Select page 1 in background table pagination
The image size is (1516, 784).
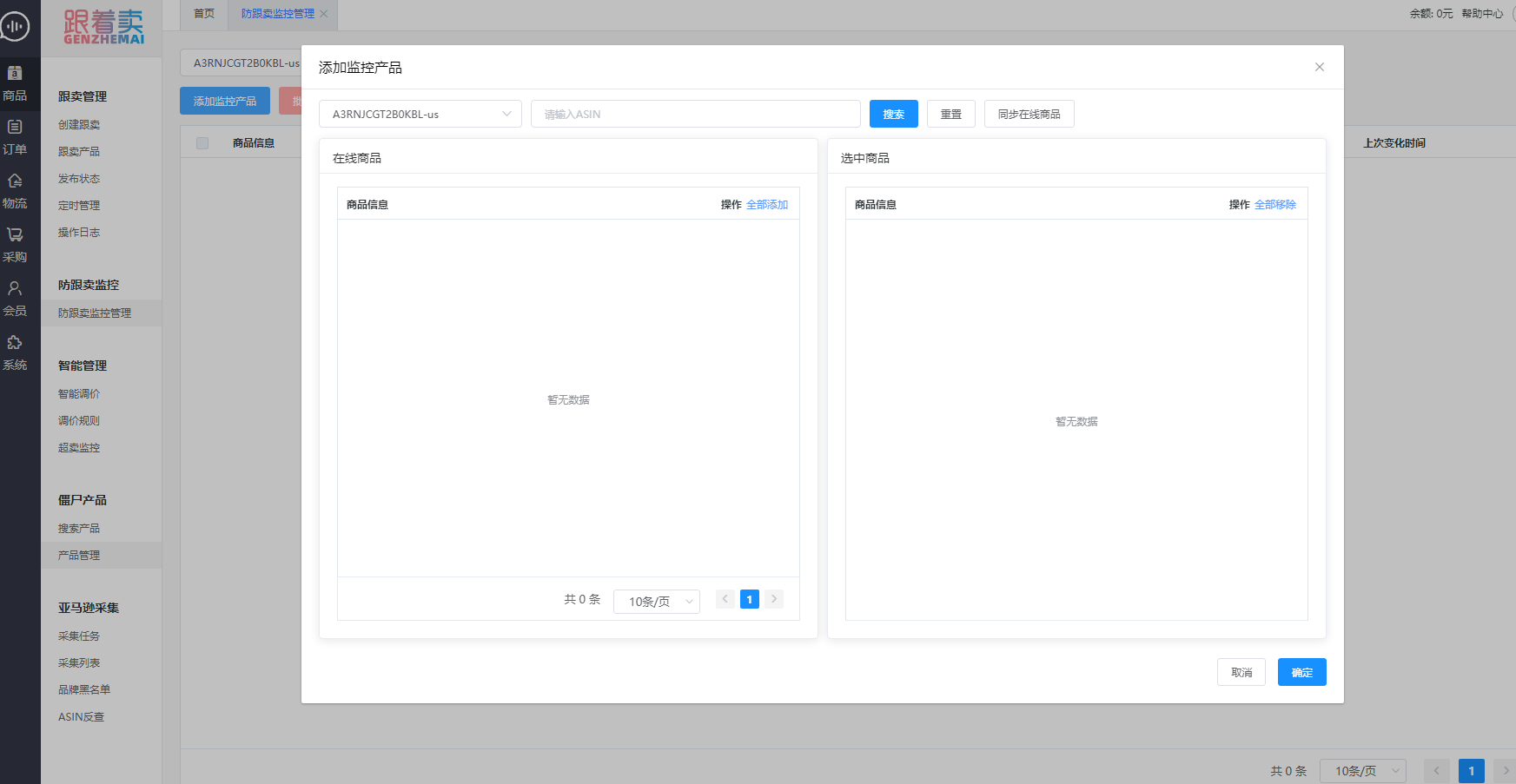(x=1472, y=770)
